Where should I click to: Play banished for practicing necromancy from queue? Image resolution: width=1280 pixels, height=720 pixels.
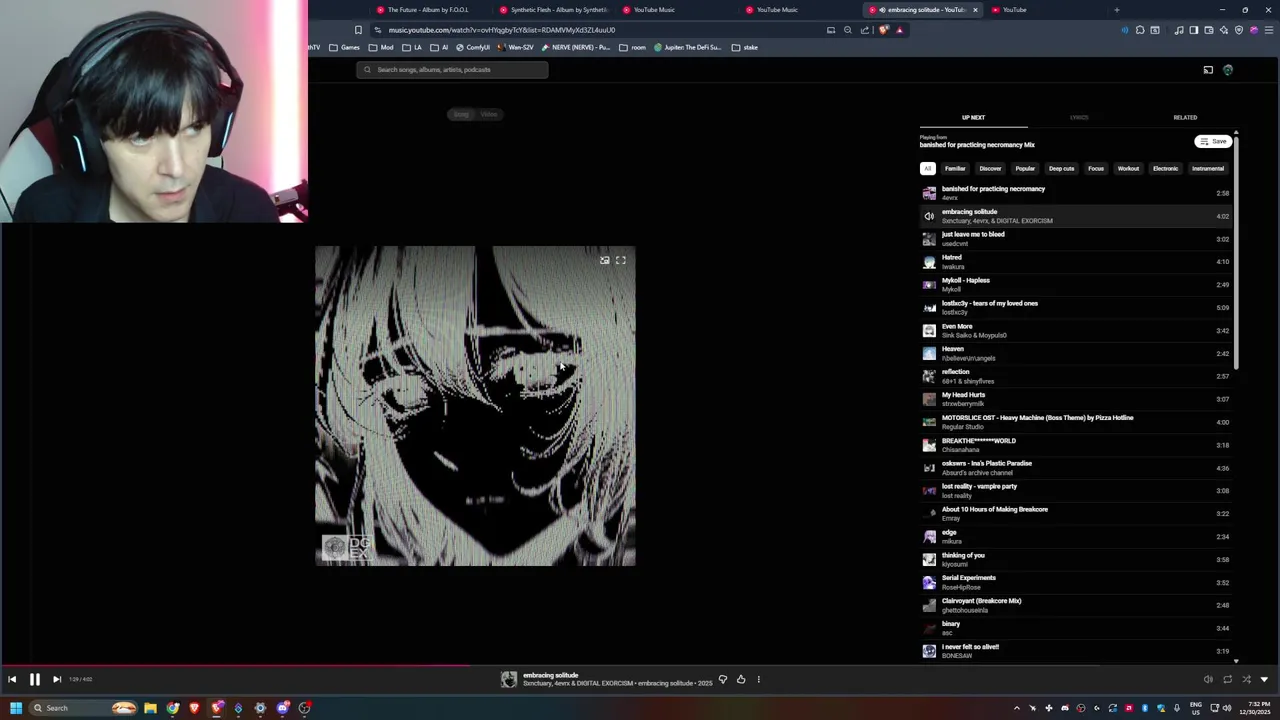(x=1075, y=193)
